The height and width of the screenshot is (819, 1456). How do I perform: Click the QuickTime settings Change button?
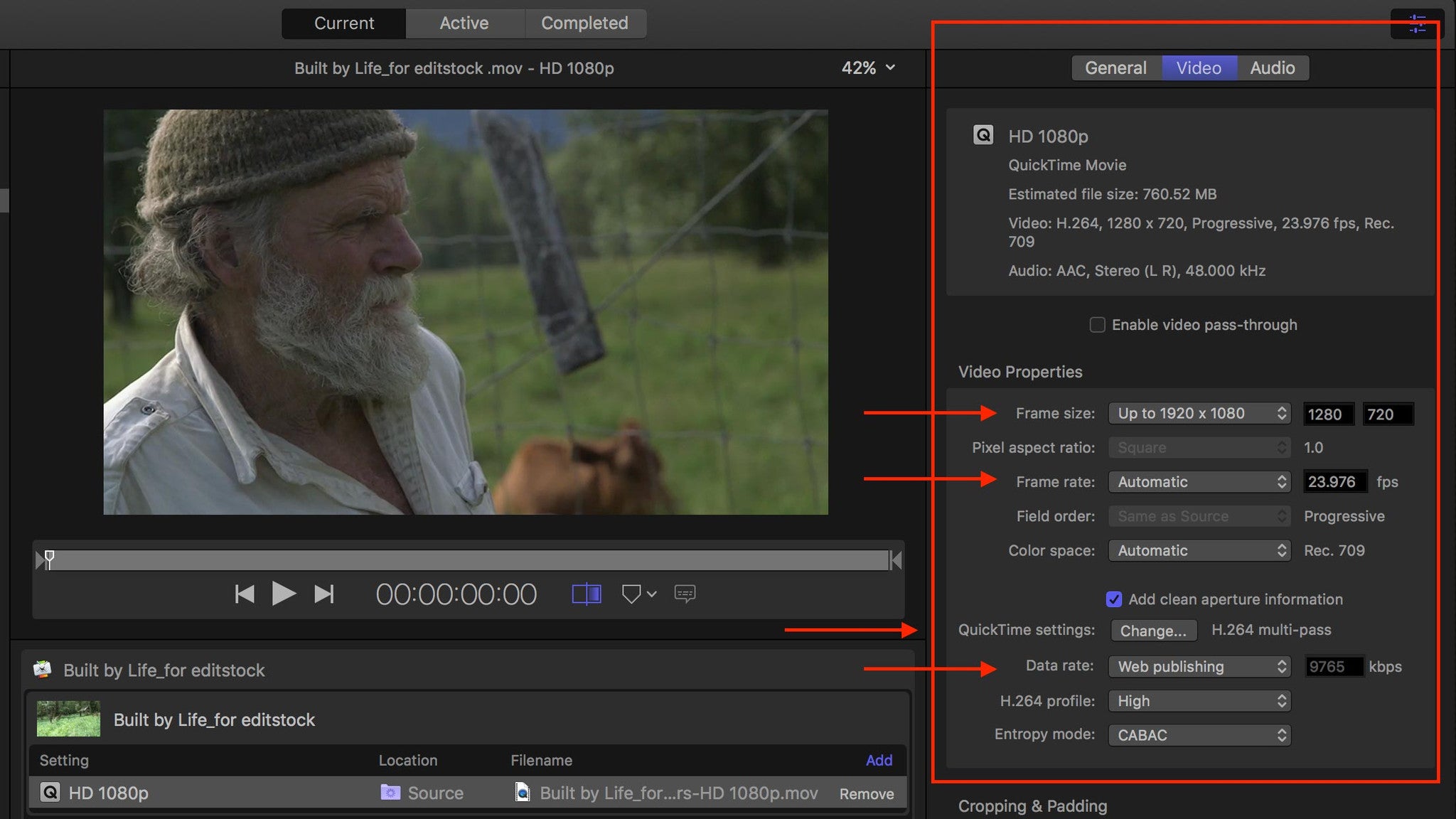coord(1153,631)
